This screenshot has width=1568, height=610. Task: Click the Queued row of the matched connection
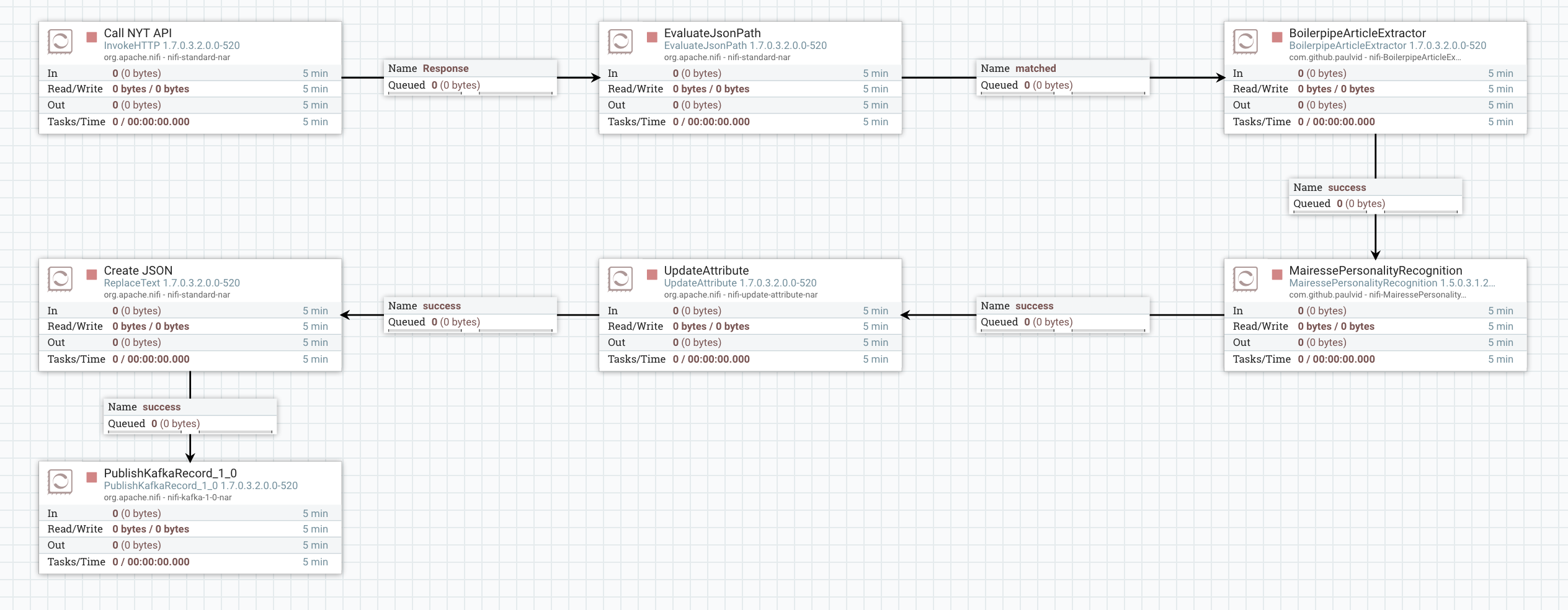click(1063, 85)
